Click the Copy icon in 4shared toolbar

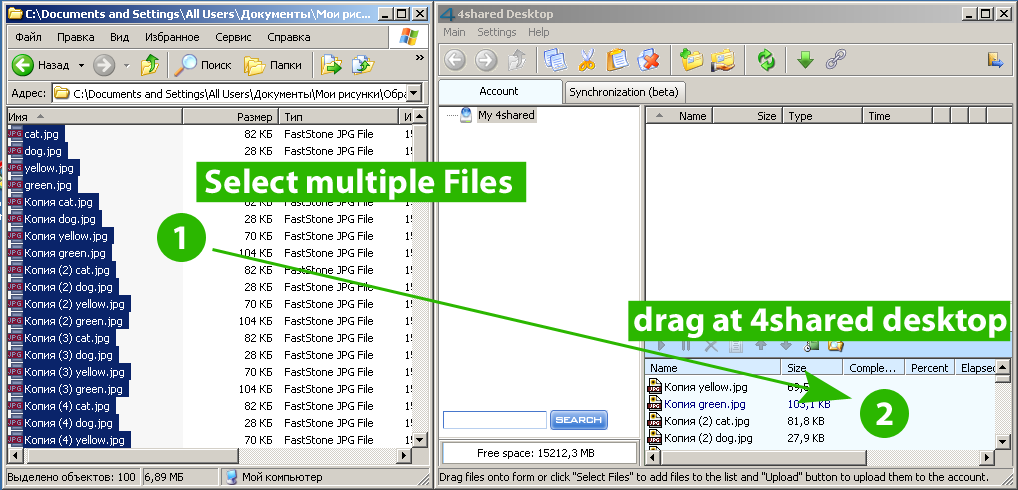[x=555, y=61]
